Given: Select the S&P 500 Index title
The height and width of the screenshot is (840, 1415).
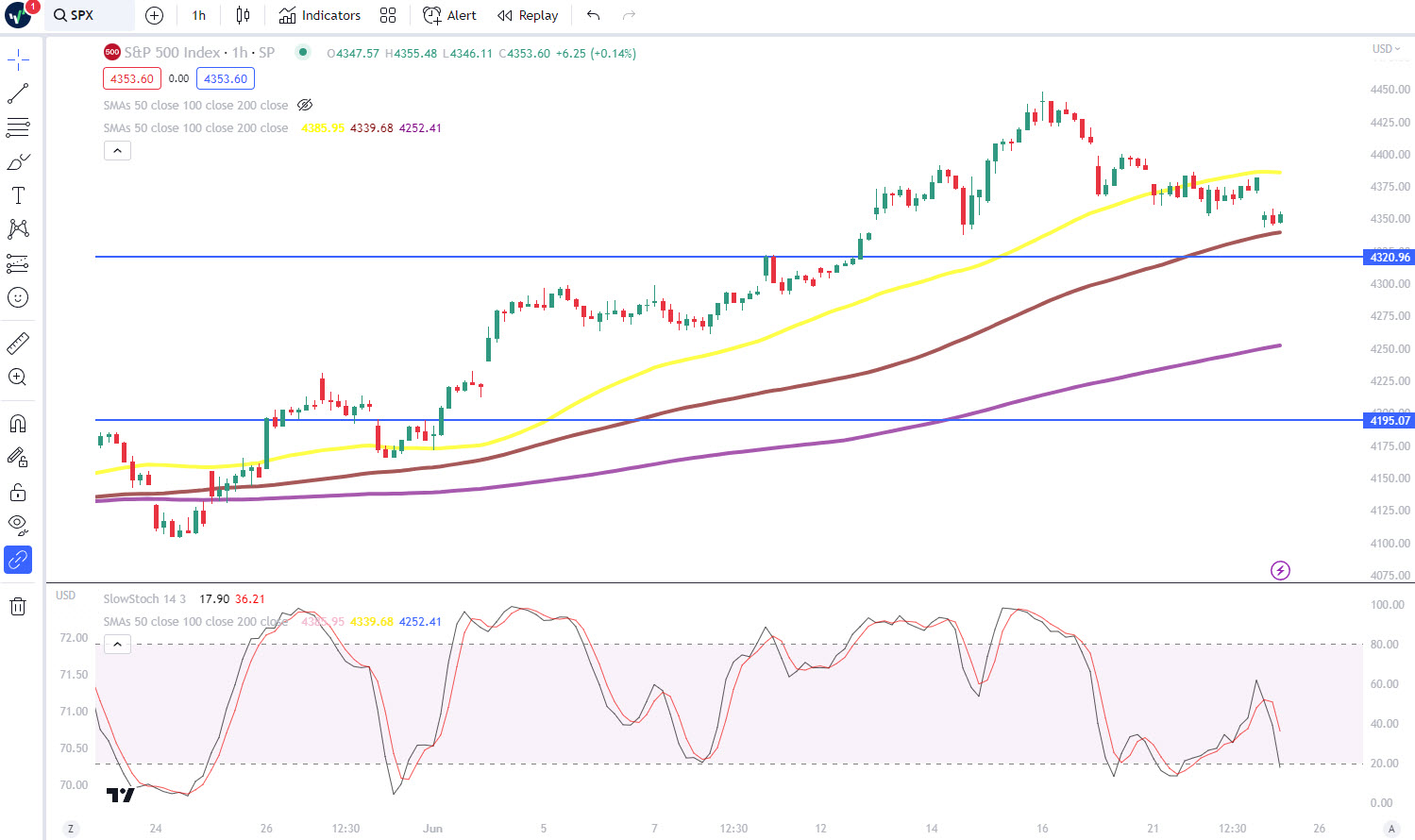Looking at the screenshot, I should (172, 52).
